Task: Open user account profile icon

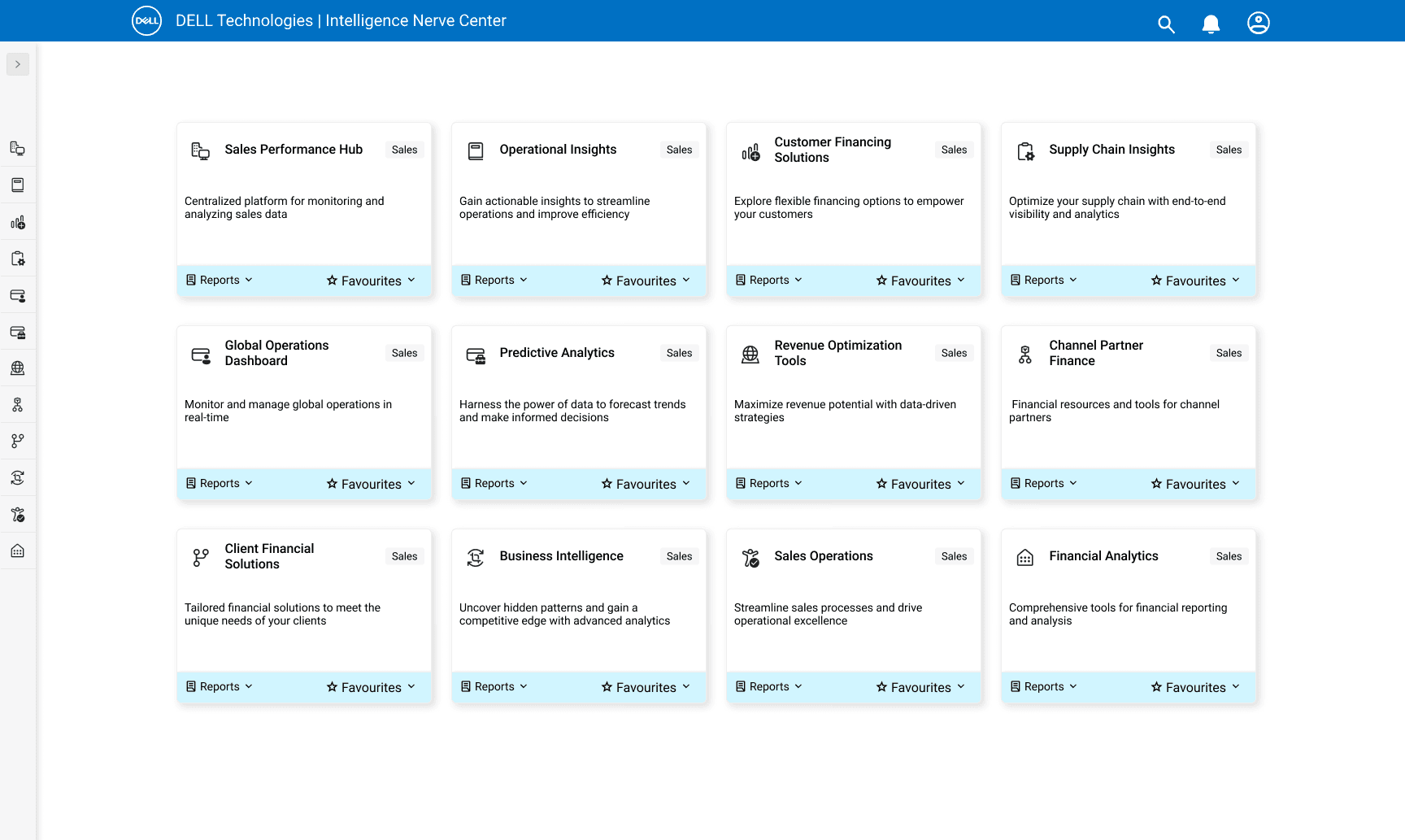Action: click(1259, 23)
